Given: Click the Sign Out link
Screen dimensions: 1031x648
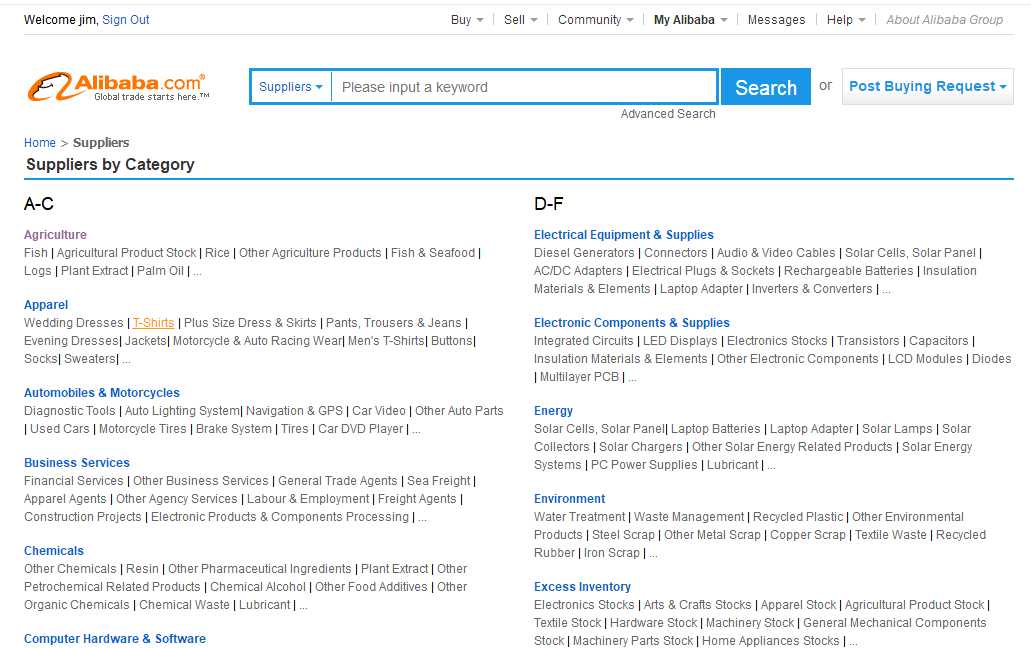Looking at the screenshot, I should pos(126,20).
